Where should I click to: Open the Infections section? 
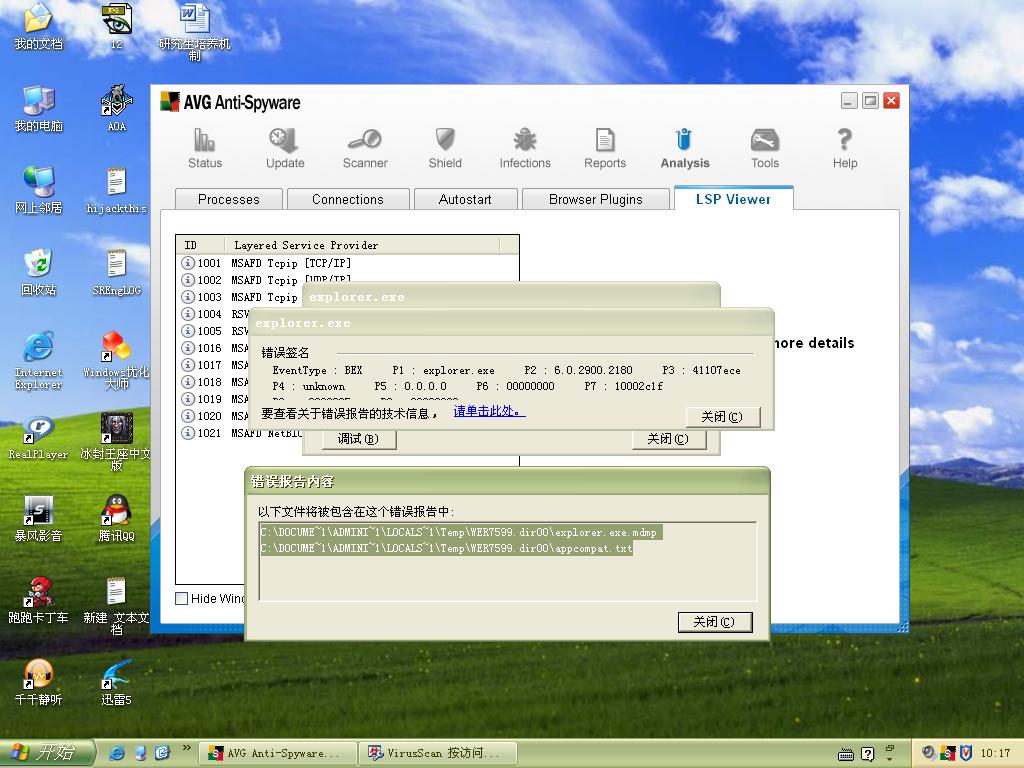point(525,148)
